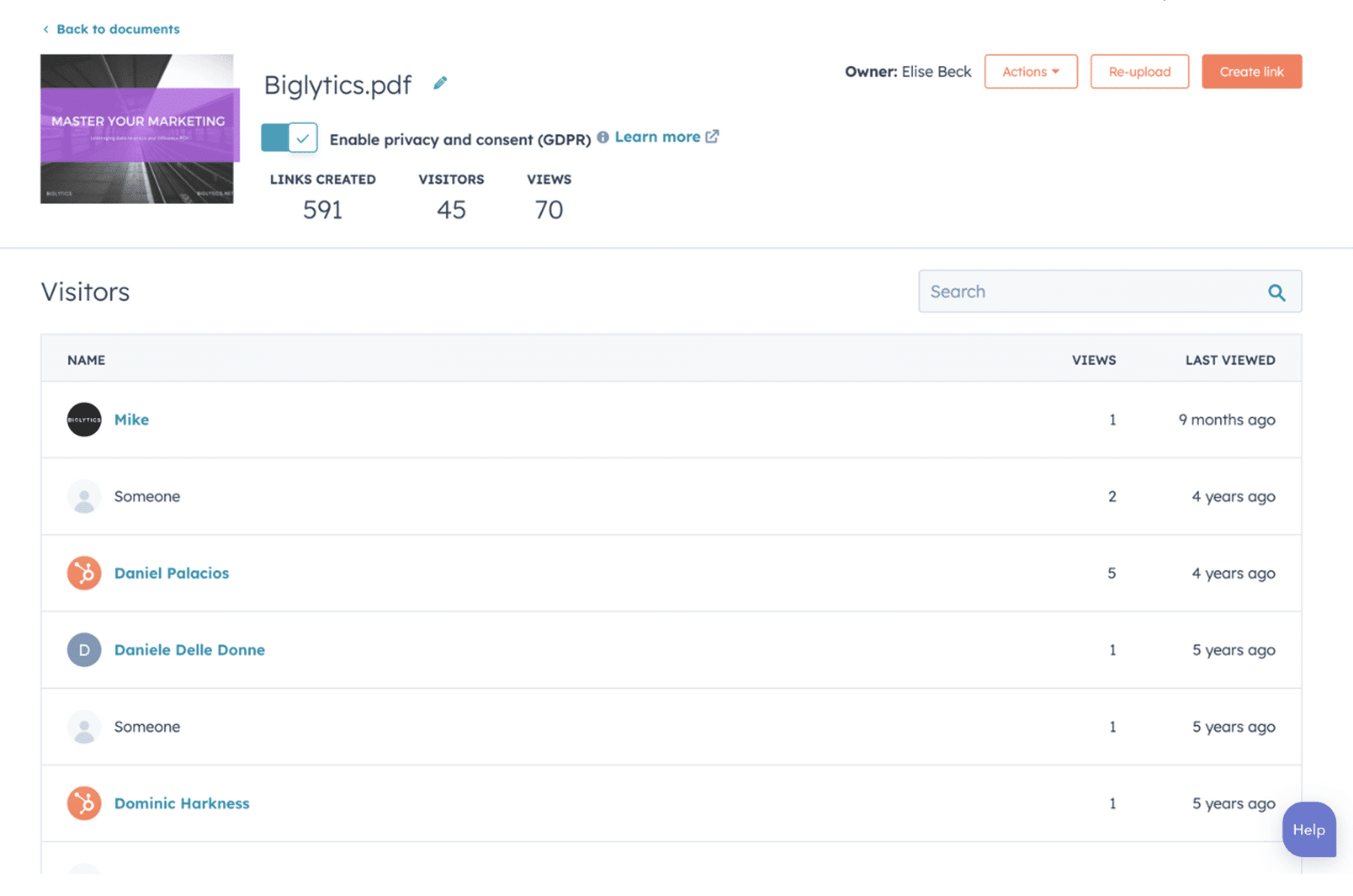Click the Links Created value 591
The height and width of the screenshot is (896, 1353).
[x=323, y=210]
